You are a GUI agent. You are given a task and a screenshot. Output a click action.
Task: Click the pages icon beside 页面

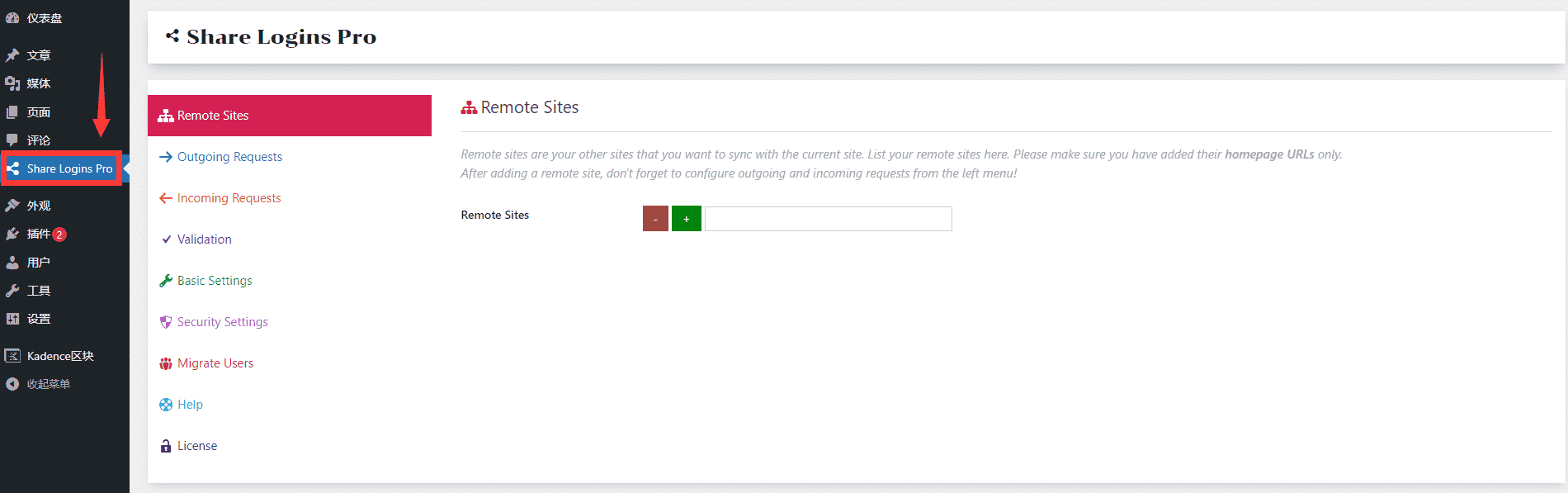coord(12,112)
